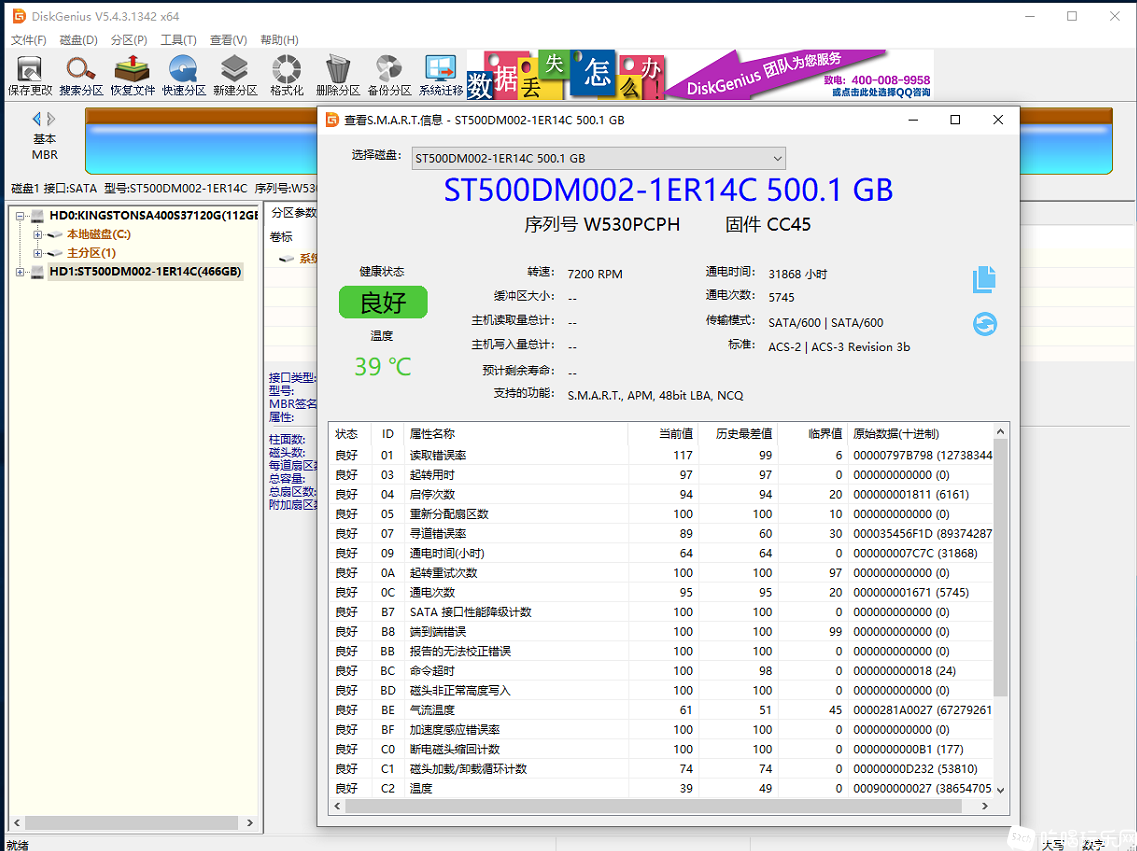Click the Save Changes (保存更改) toolbar icon
Screen dimensions: 1137x851
(x=30, y=75)
